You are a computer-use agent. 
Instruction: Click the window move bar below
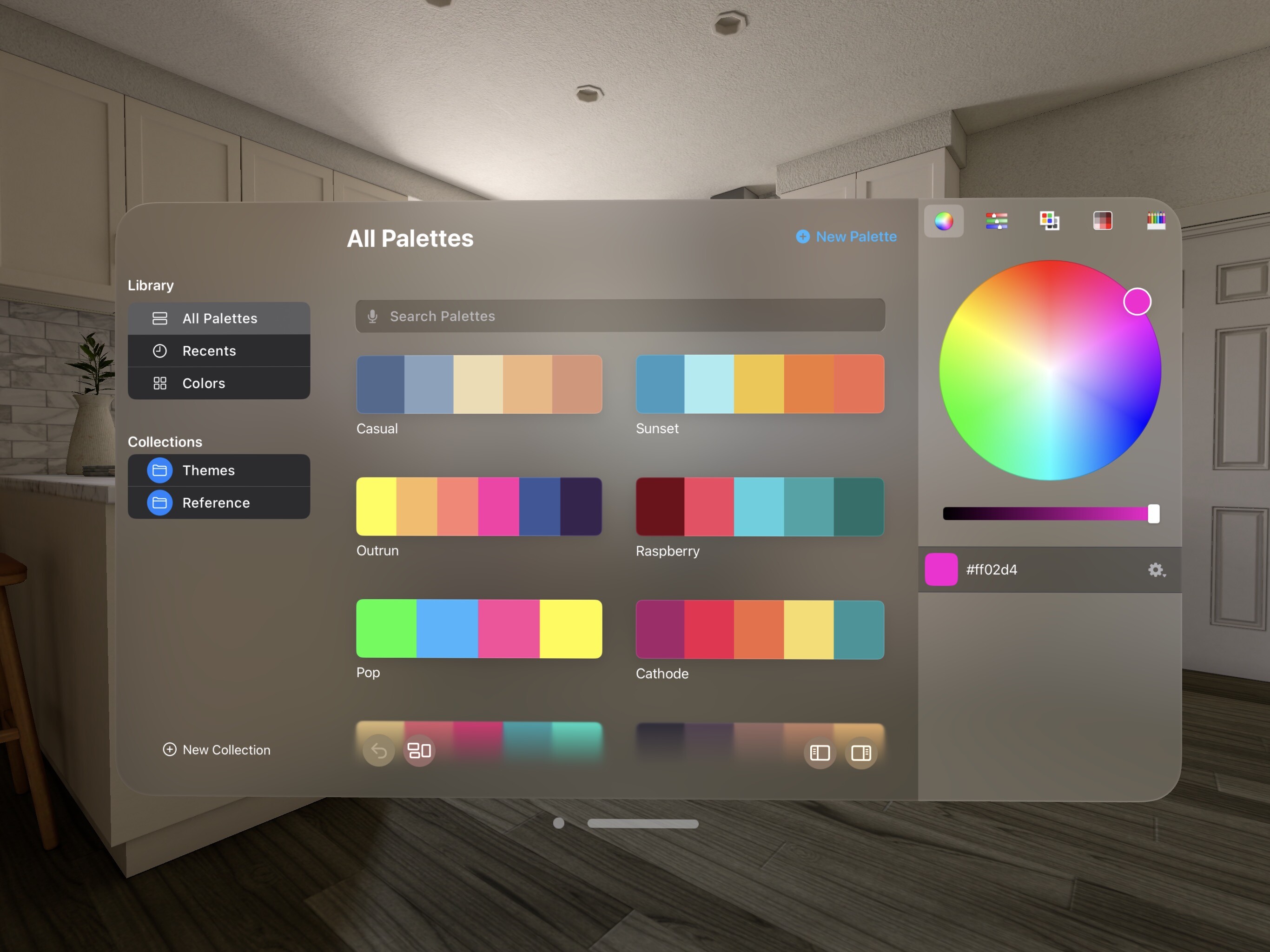(x=642, y=823)
